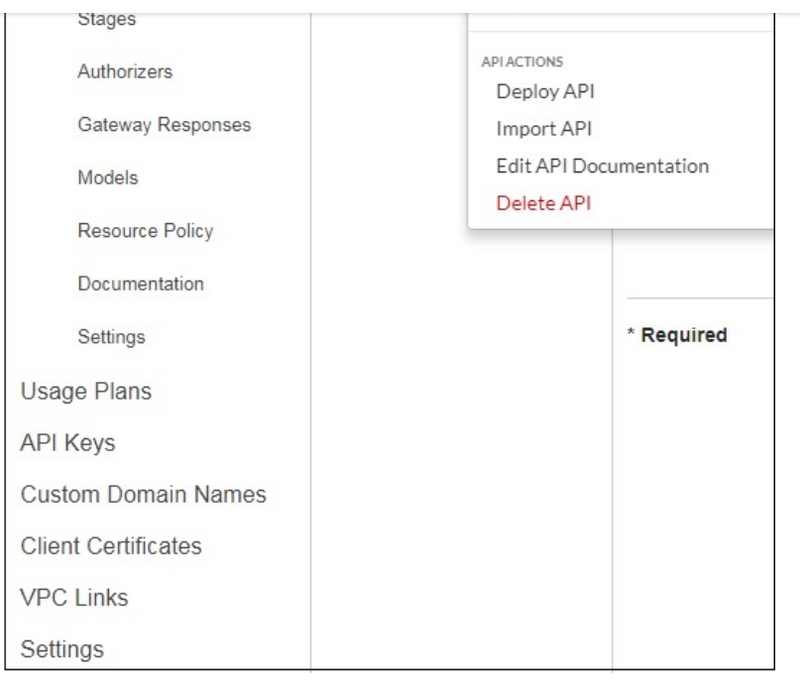Open the Settings item below VPC Links
This screenshot has height=694, width=800.
coord(62,649)
